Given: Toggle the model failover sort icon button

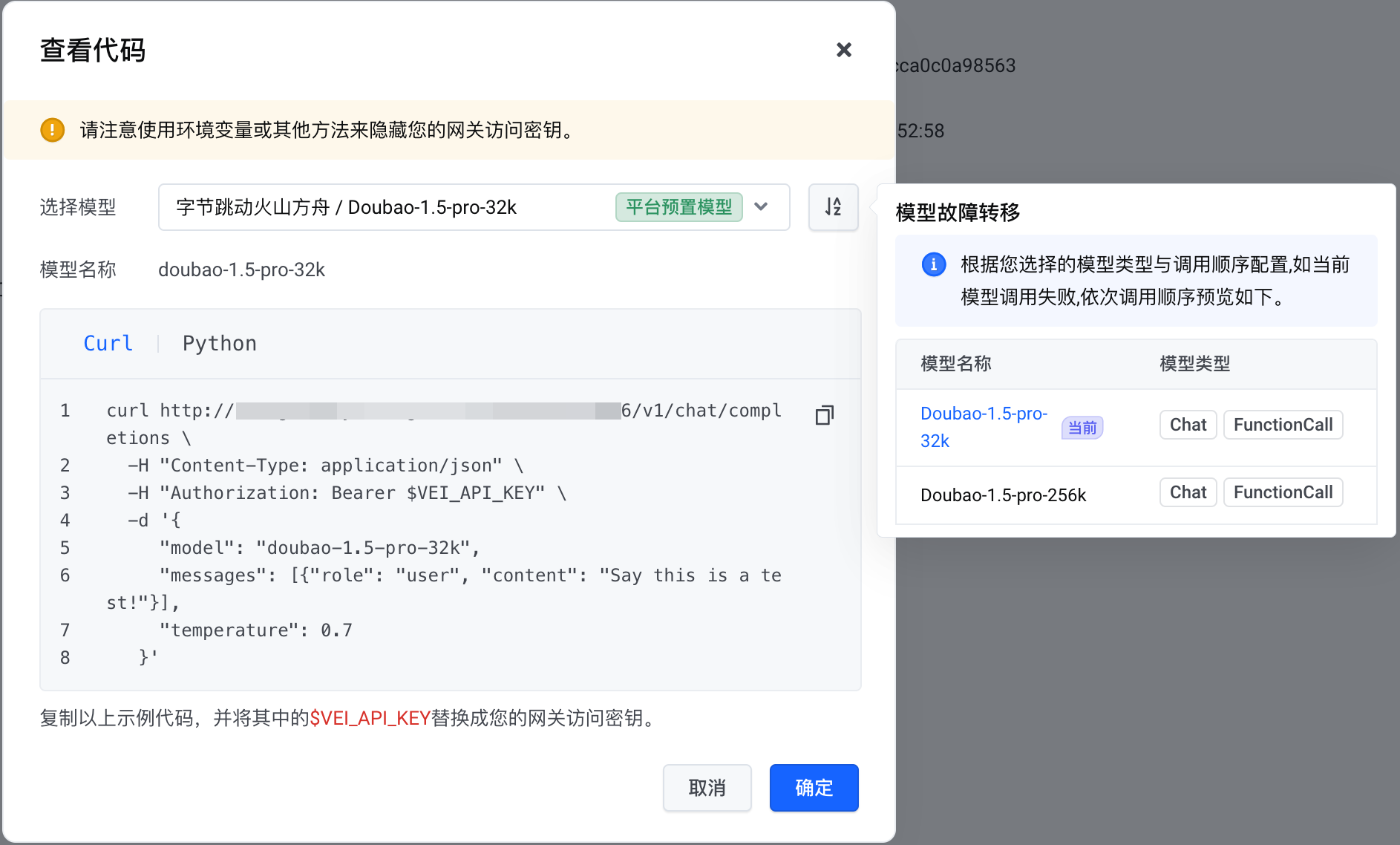Looking at the screenshot, I should click(x=833, y=207).
